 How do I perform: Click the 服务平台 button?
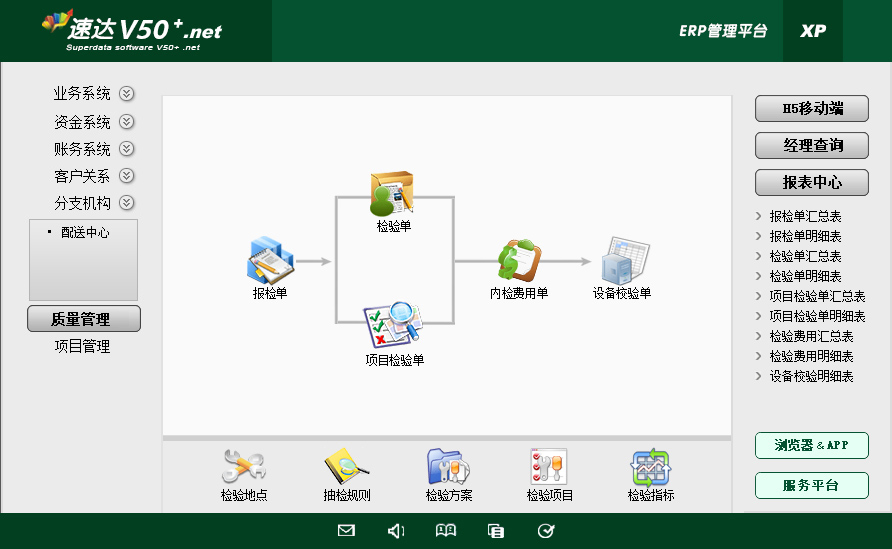[812, 485]
